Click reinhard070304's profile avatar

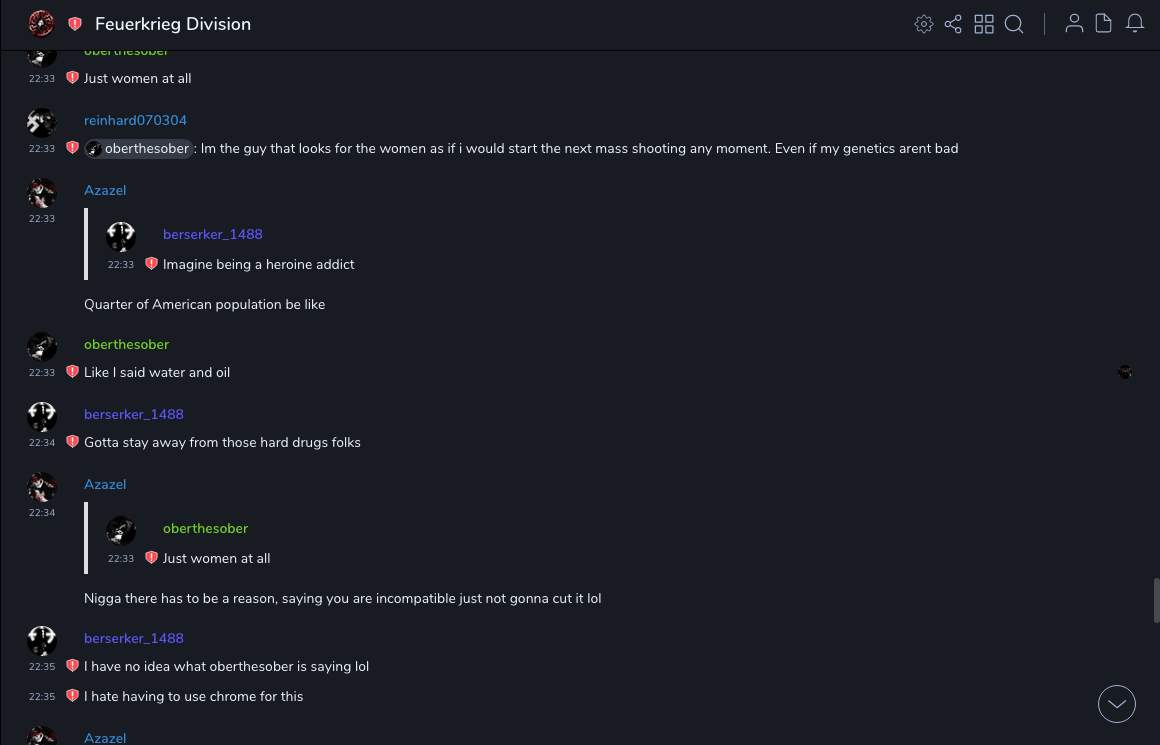(41, 122)
